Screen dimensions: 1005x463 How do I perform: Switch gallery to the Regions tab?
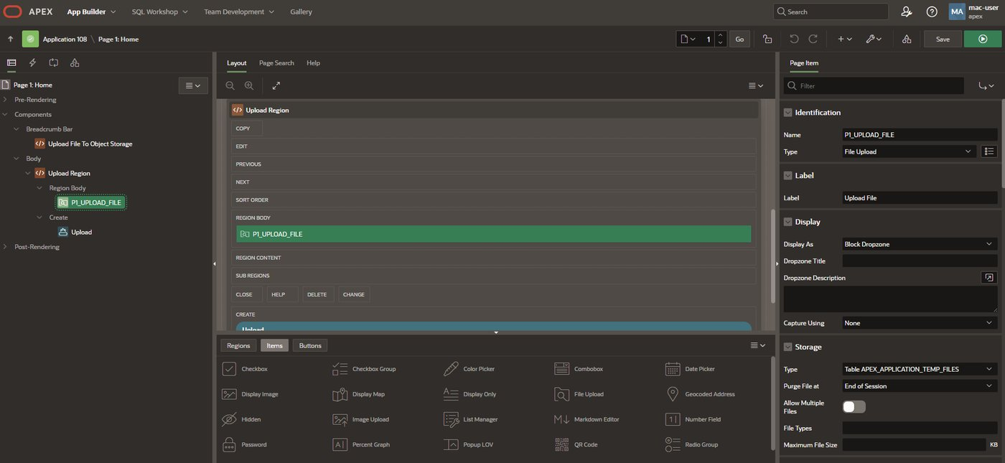click(x=238, y=346)
